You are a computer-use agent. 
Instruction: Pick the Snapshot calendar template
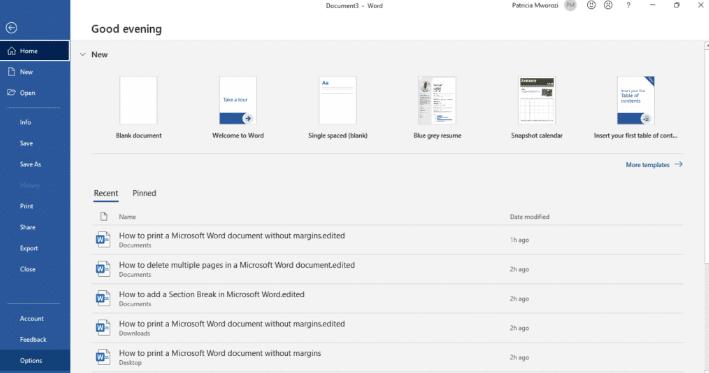coord(537,100)
